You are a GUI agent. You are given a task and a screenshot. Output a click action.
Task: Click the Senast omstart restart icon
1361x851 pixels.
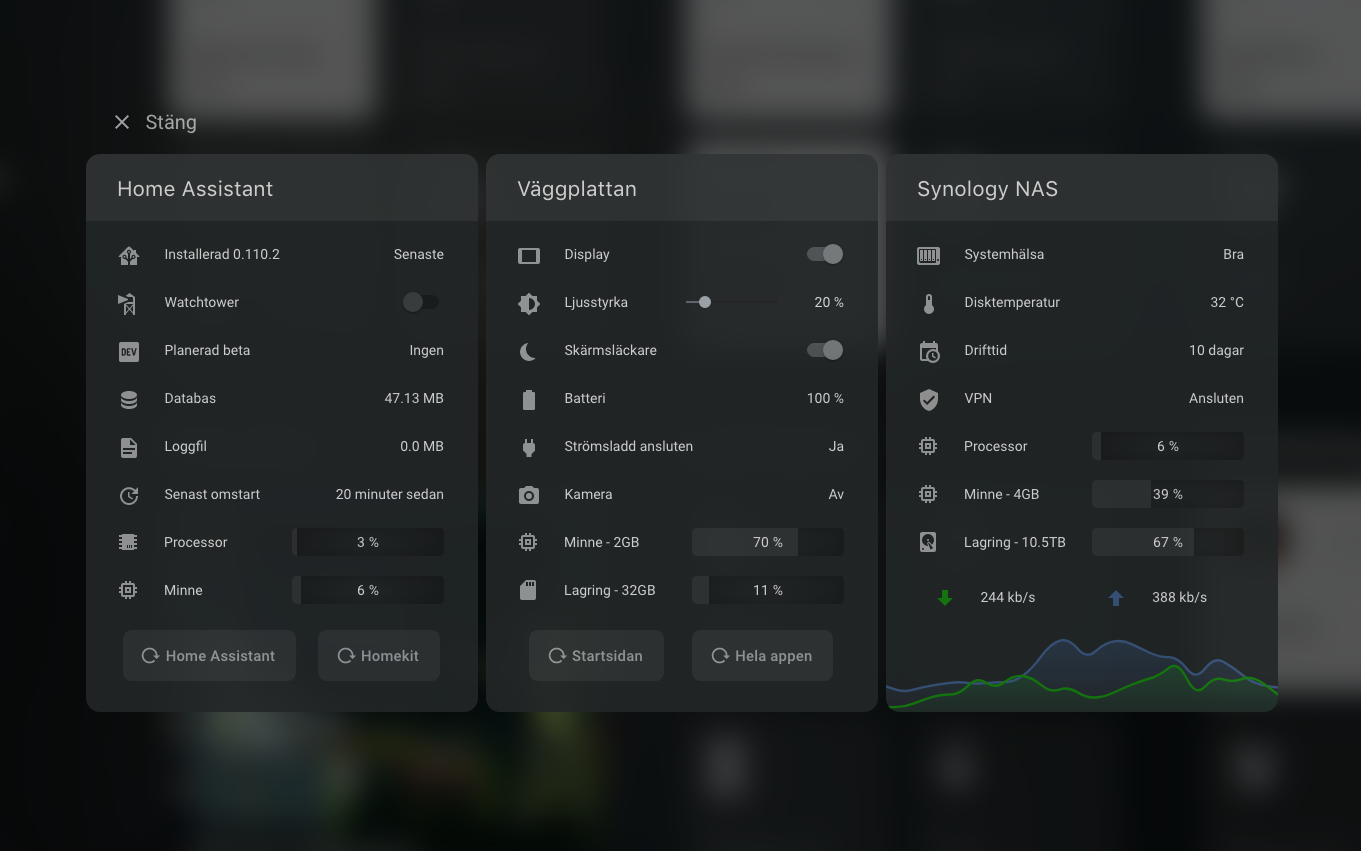(x=128, y=495)
